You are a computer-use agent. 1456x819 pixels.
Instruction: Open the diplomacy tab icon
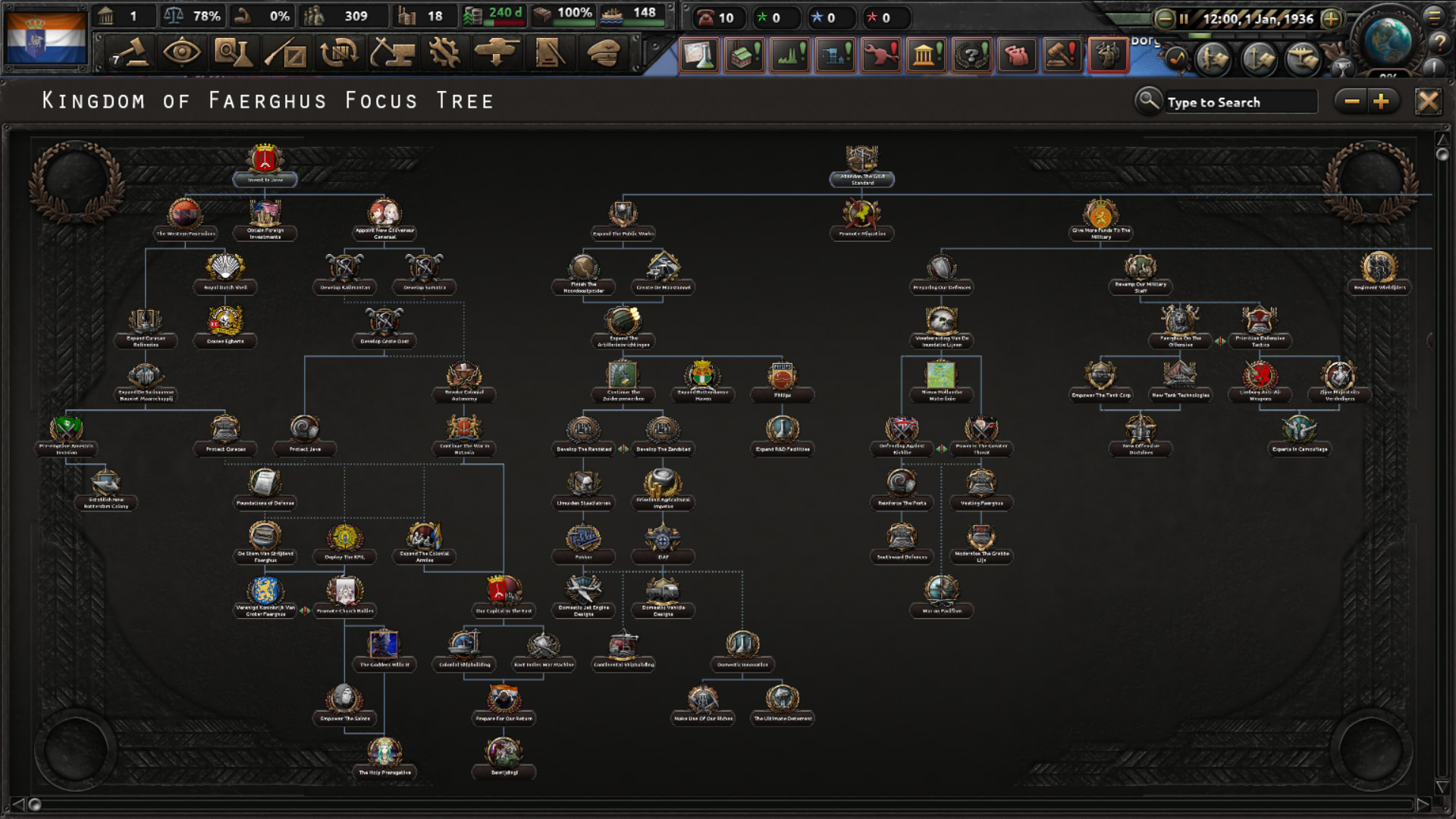tap(285, 53)
